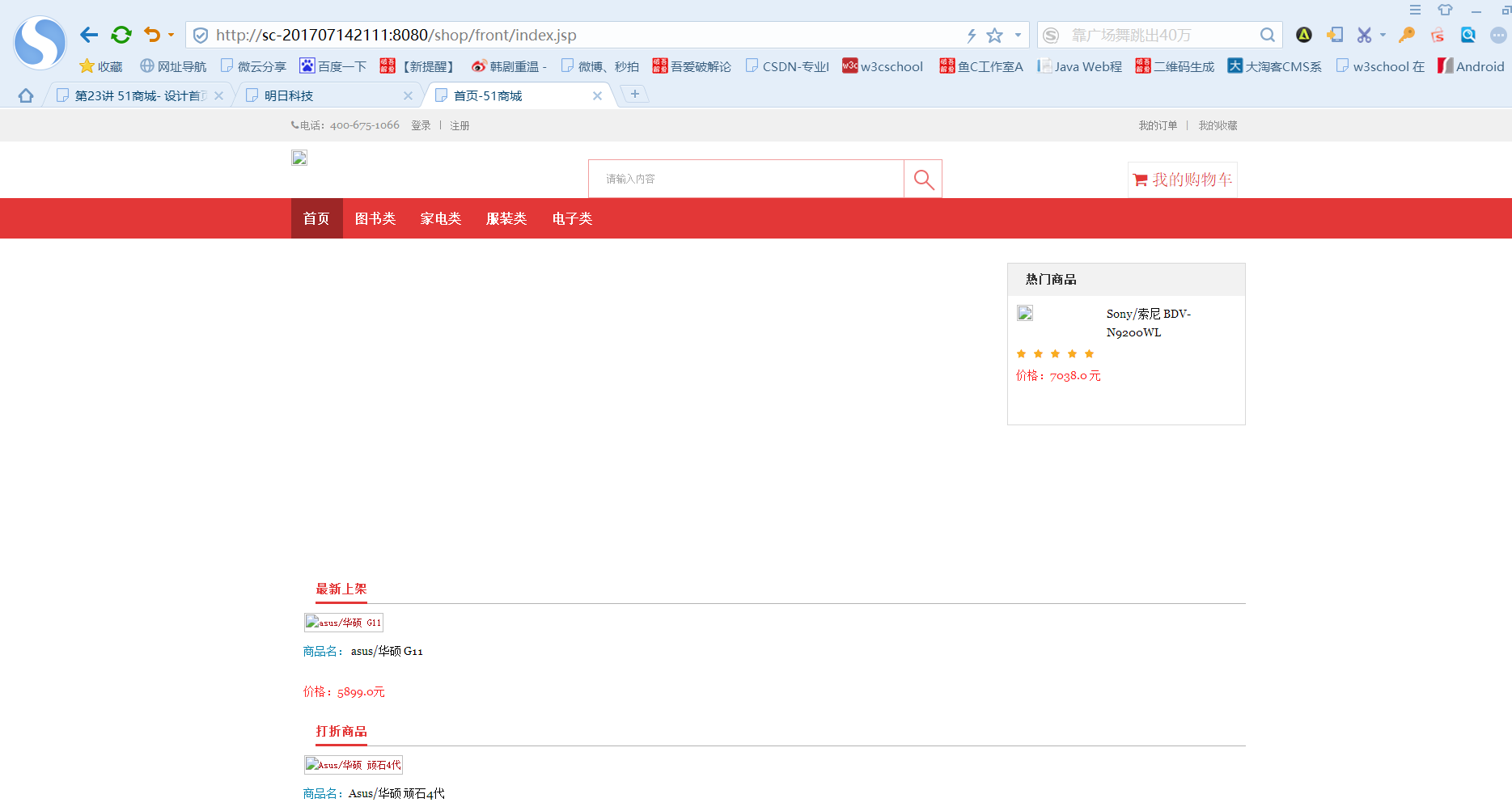The height and width of the screenshot is (811, 1512).
Task: Open the 大淘客CMS系 bookmark
Action: (x=1275, y=66)
